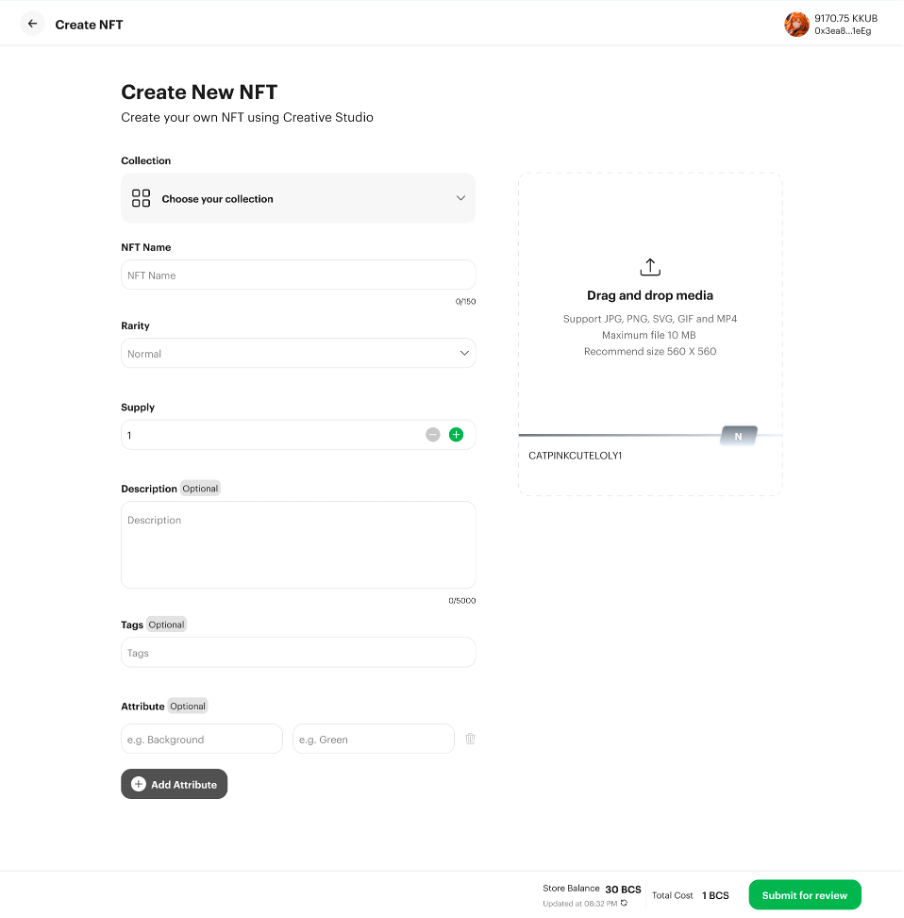Click the collection grid icon

(141, 198)
